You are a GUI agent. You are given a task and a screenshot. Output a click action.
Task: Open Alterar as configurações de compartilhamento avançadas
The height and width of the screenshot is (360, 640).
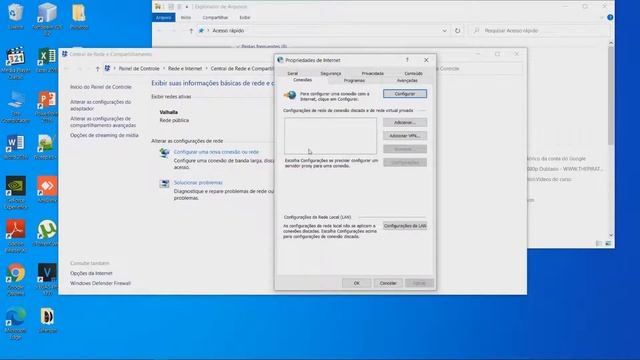[103, 122]
